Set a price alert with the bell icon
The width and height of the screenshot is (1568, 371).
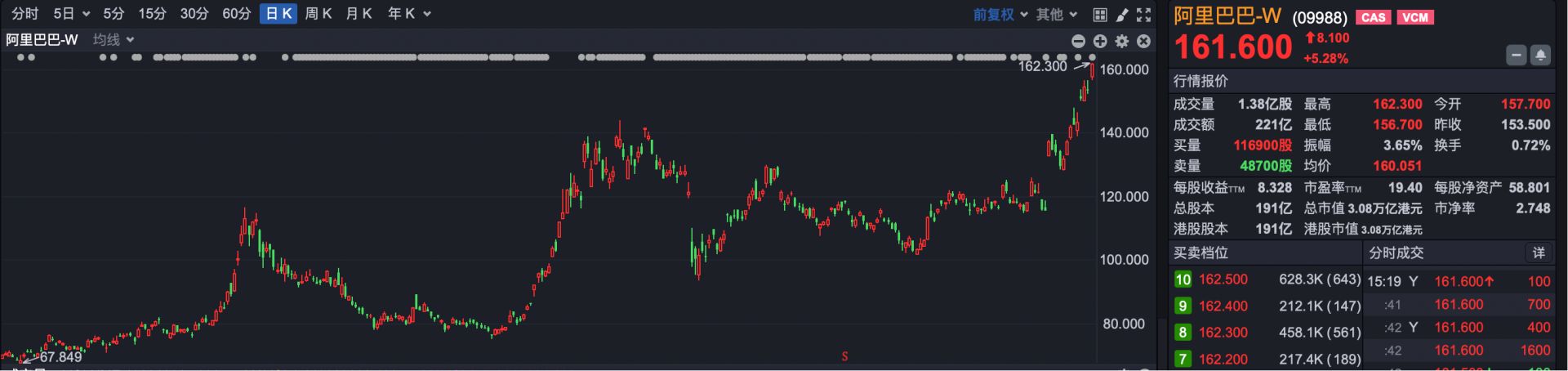(x=1540, y=56)
